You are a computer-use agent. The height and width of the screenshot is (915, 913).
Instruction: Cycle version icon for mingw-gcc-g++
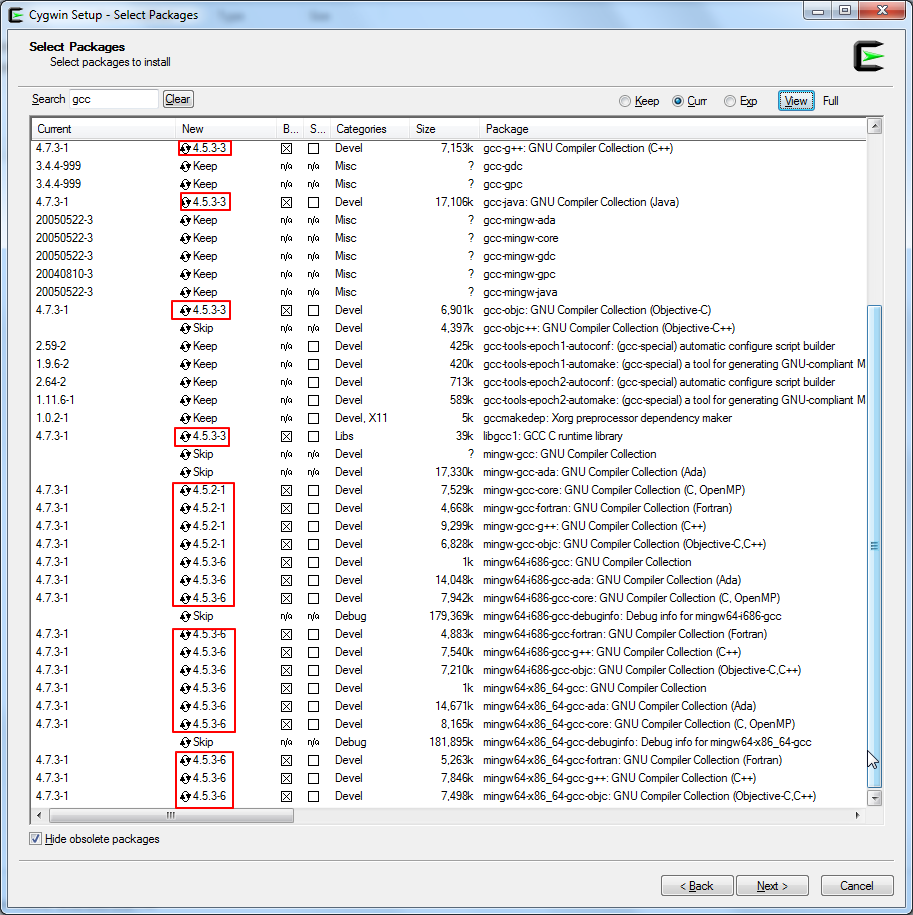coord(186,527)
